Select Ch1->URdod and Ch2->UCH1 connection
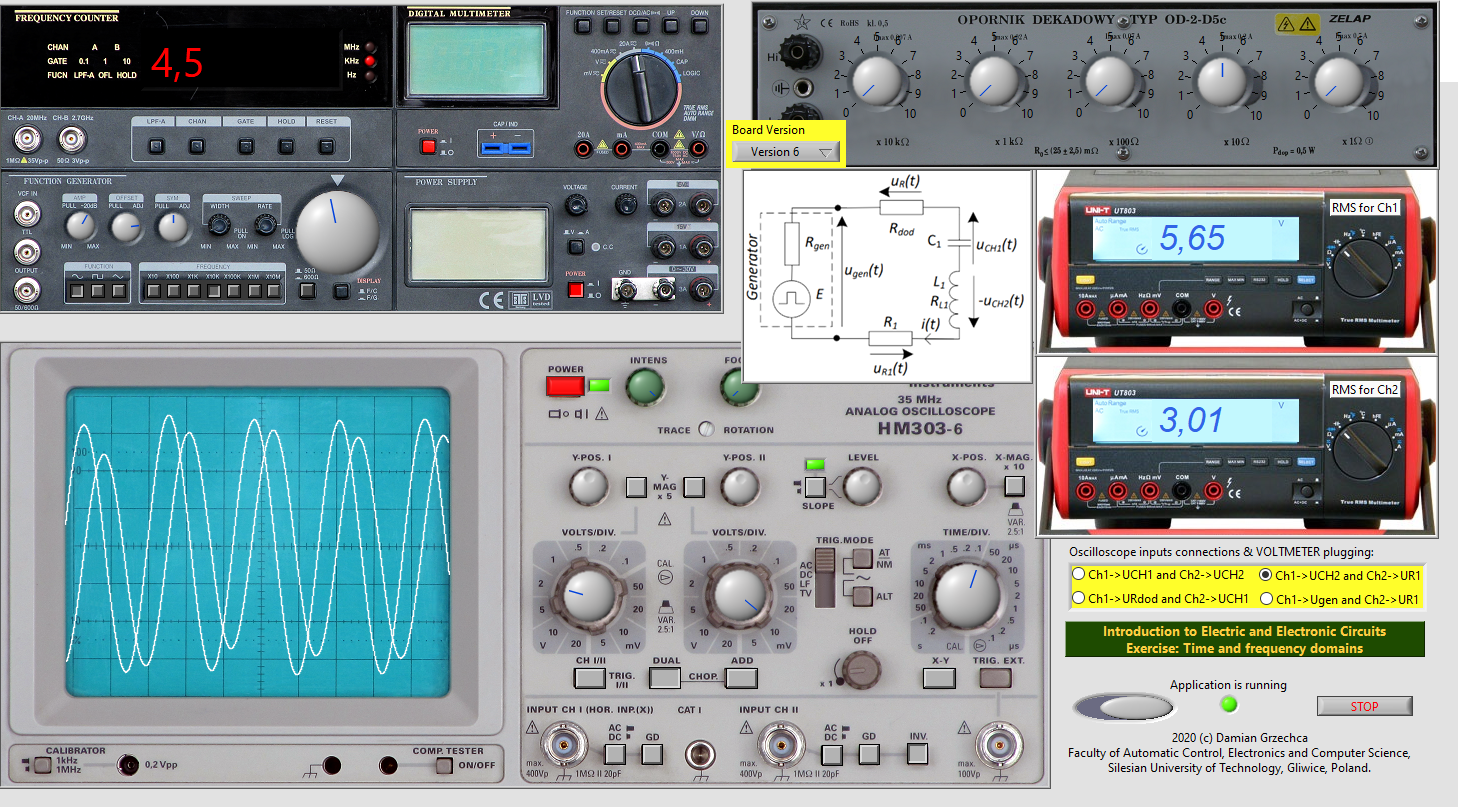The height and width of the screenshot is (807, 1458). coord(1078,599)
